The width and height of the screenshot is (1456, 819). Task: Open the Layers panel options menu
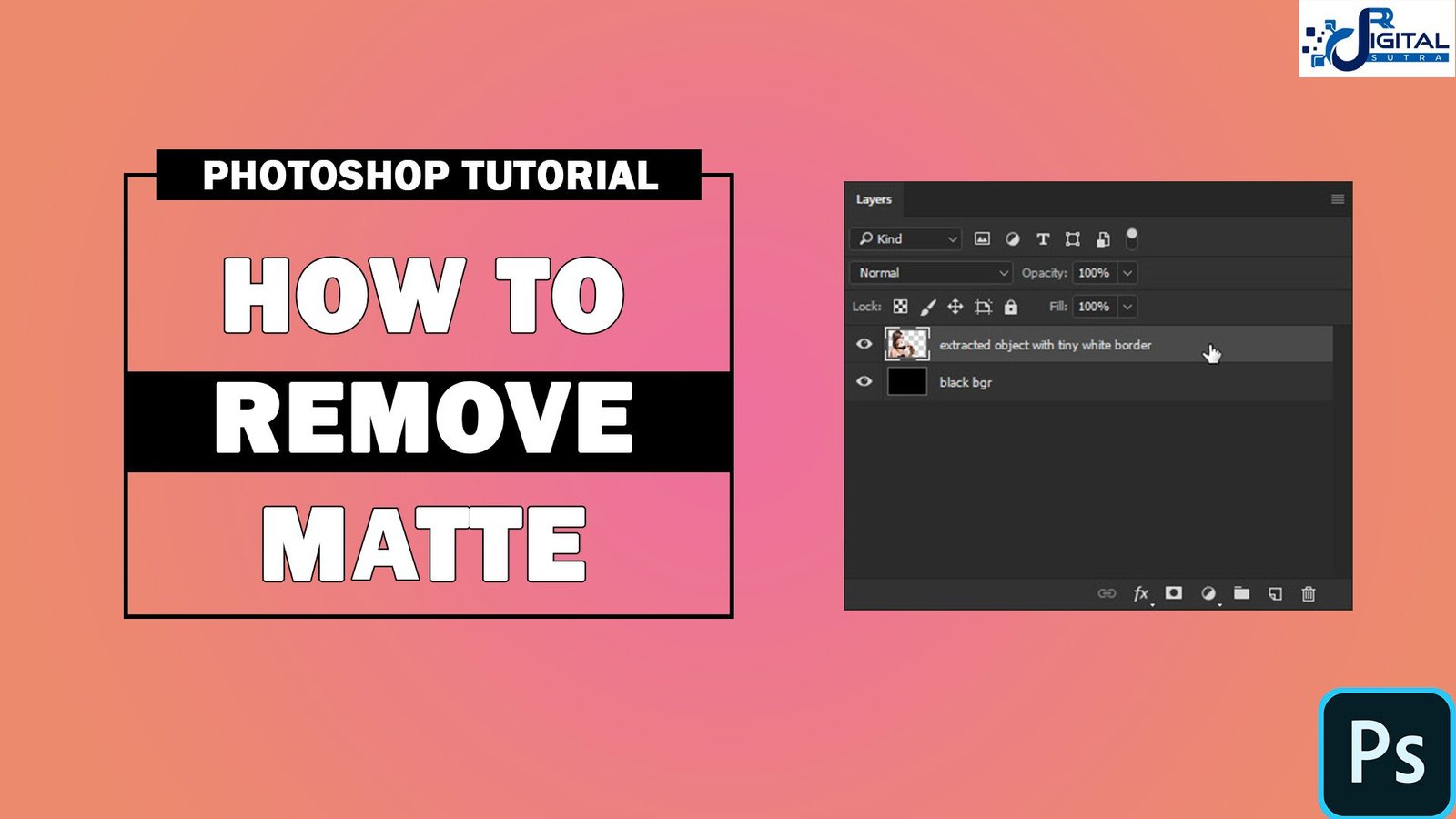click(1337, 199)
